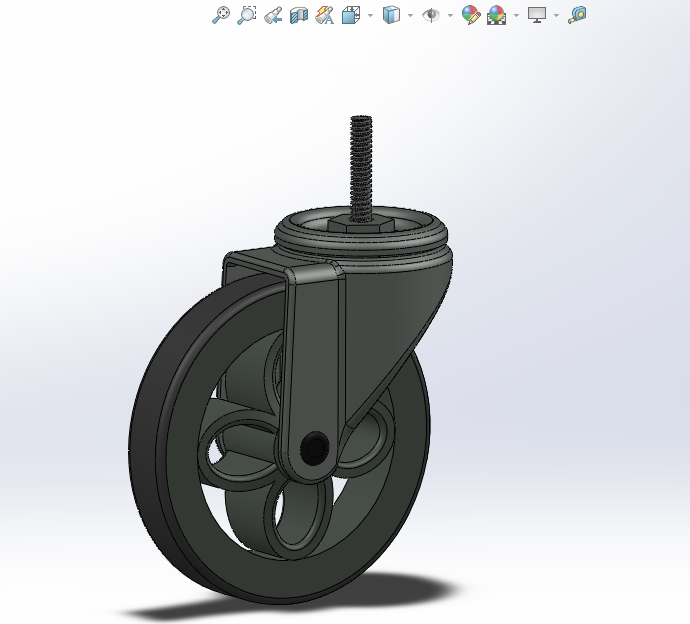Open the Apply Scene dropdown arrow
This screenshot has height=624, width=690.
[x=516, y=15]
